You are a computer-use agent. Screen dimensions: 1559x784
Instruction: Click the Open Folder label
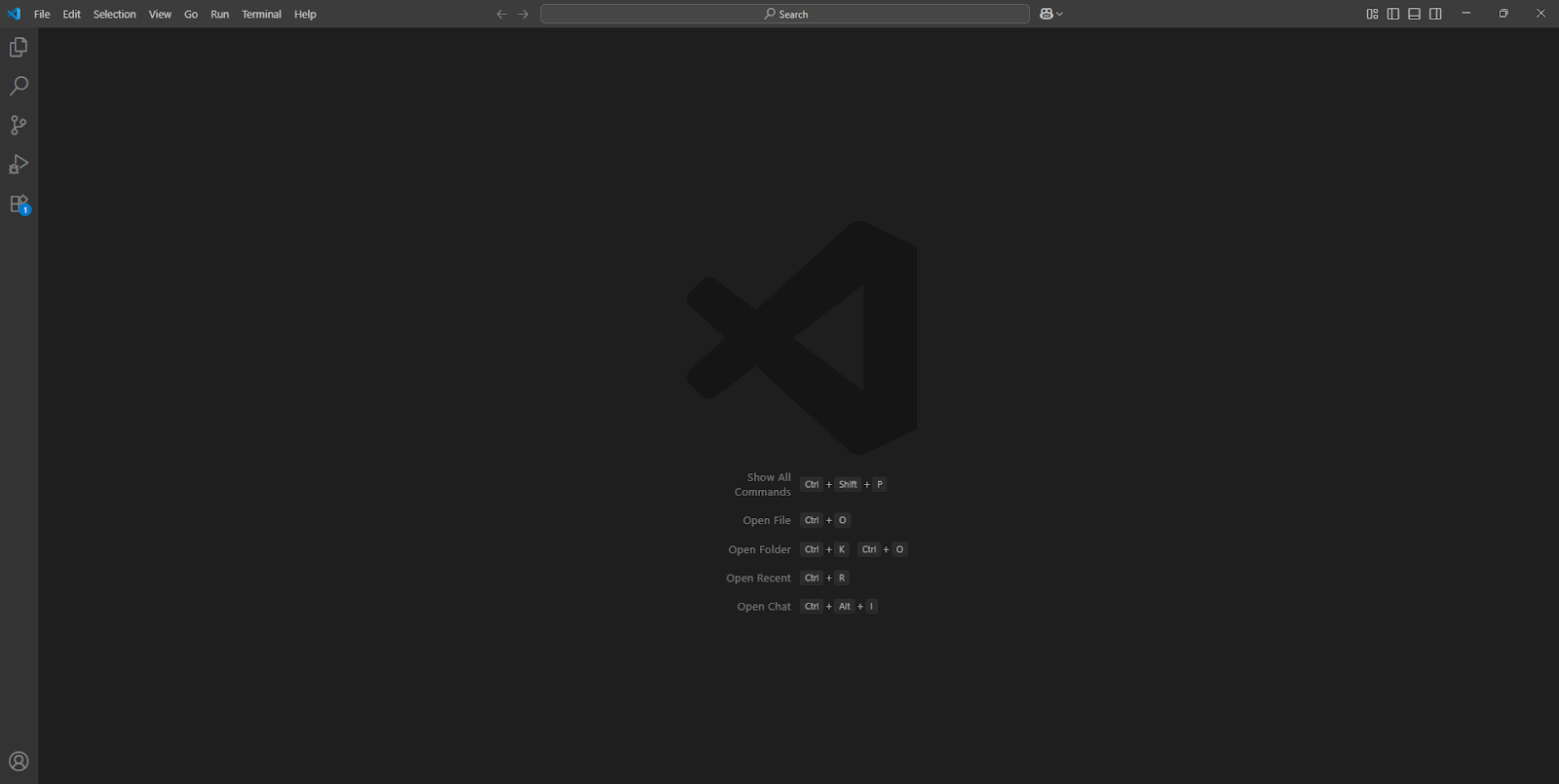(760, 550)
